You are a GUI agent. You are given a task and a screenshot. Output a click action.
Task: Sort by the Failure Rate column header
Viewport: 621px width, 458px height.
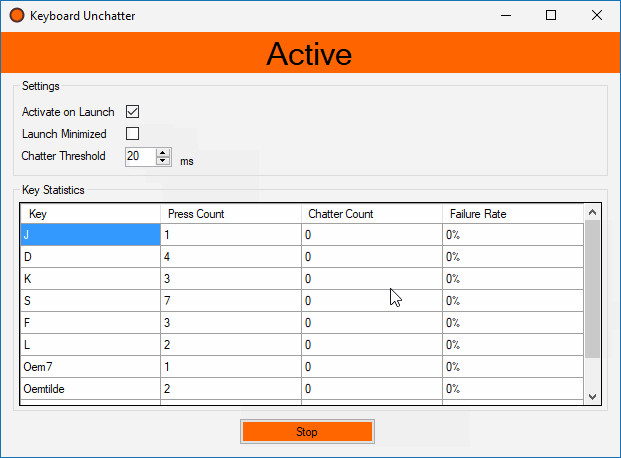(x=513, y=214)
